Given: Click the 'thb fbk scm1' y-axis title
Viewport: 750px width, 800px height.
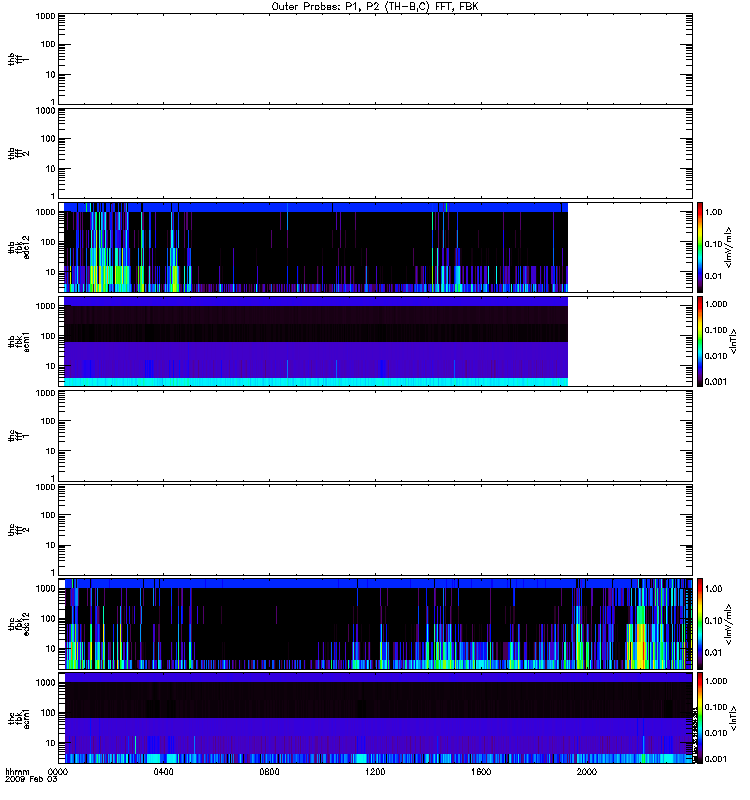Looking at the screenshot, I should [18, 341].
